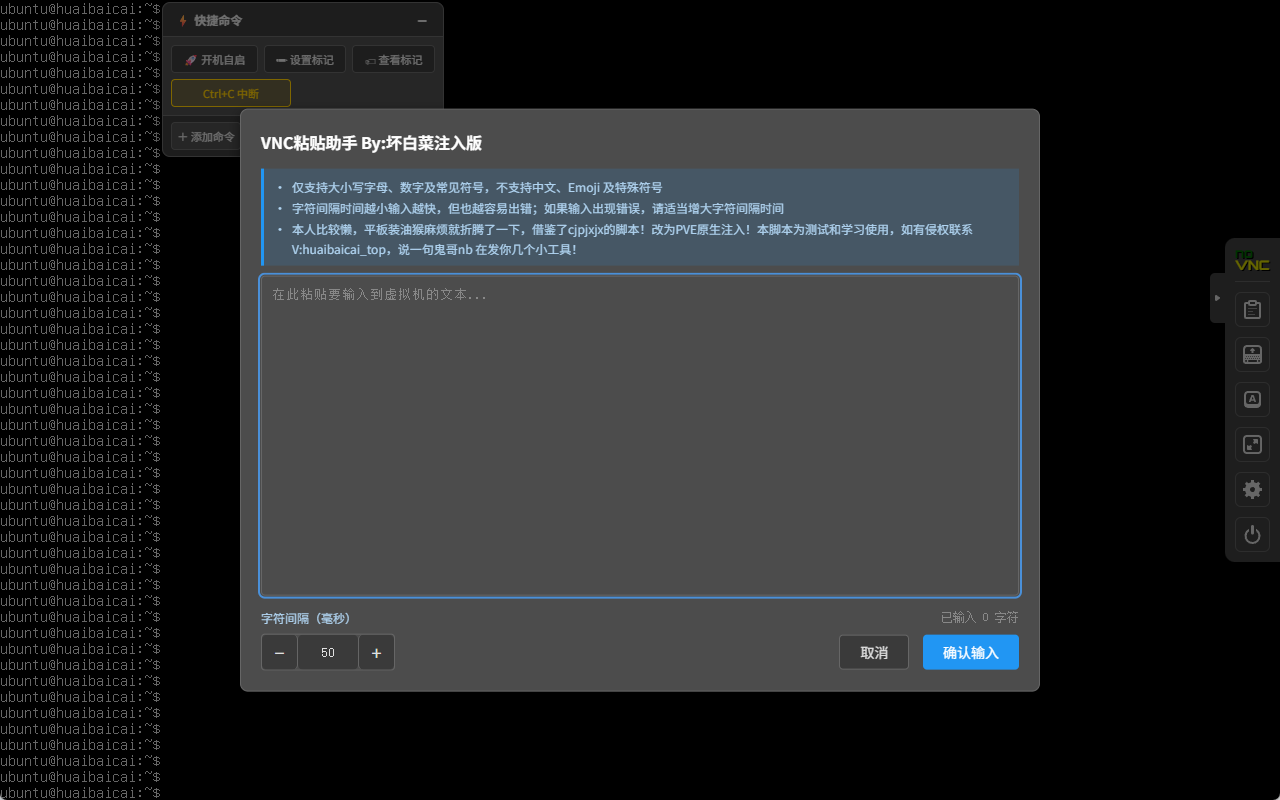1280x800 pixels.
Task: Click the 字符间隔（毫秒）label
Action: coord(306,618)
